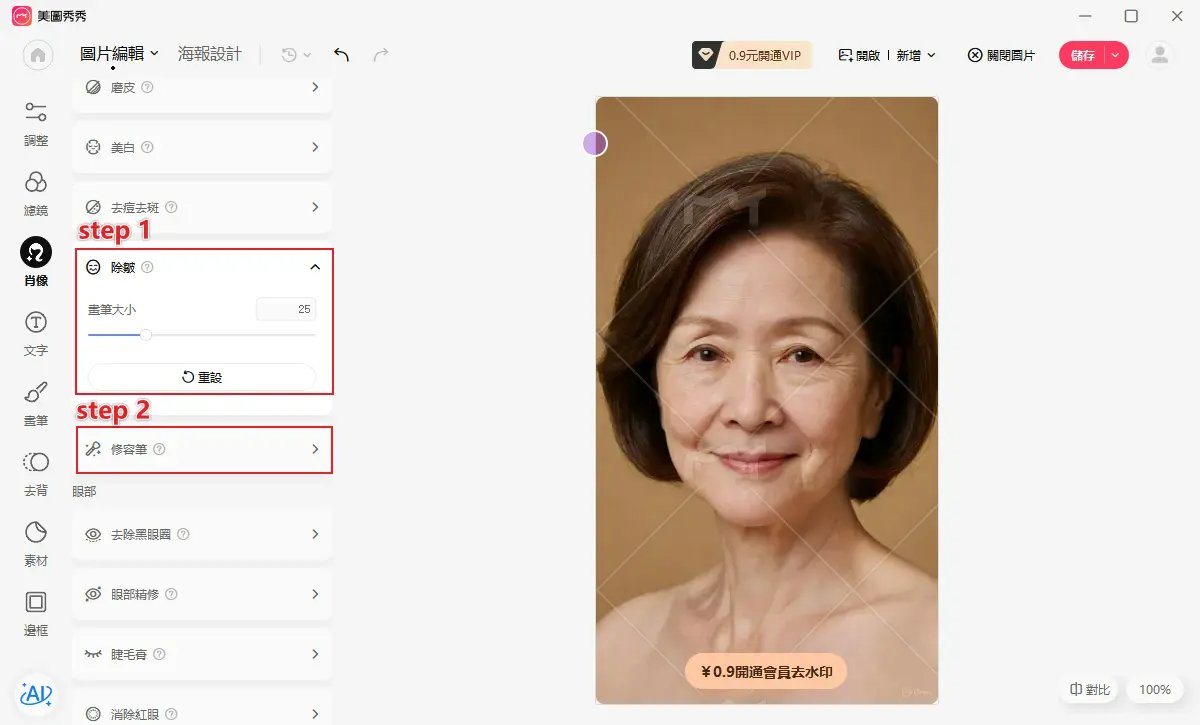
Task: Adjust the 畫筆大小 brush size slider
Action: coord(144,335)
